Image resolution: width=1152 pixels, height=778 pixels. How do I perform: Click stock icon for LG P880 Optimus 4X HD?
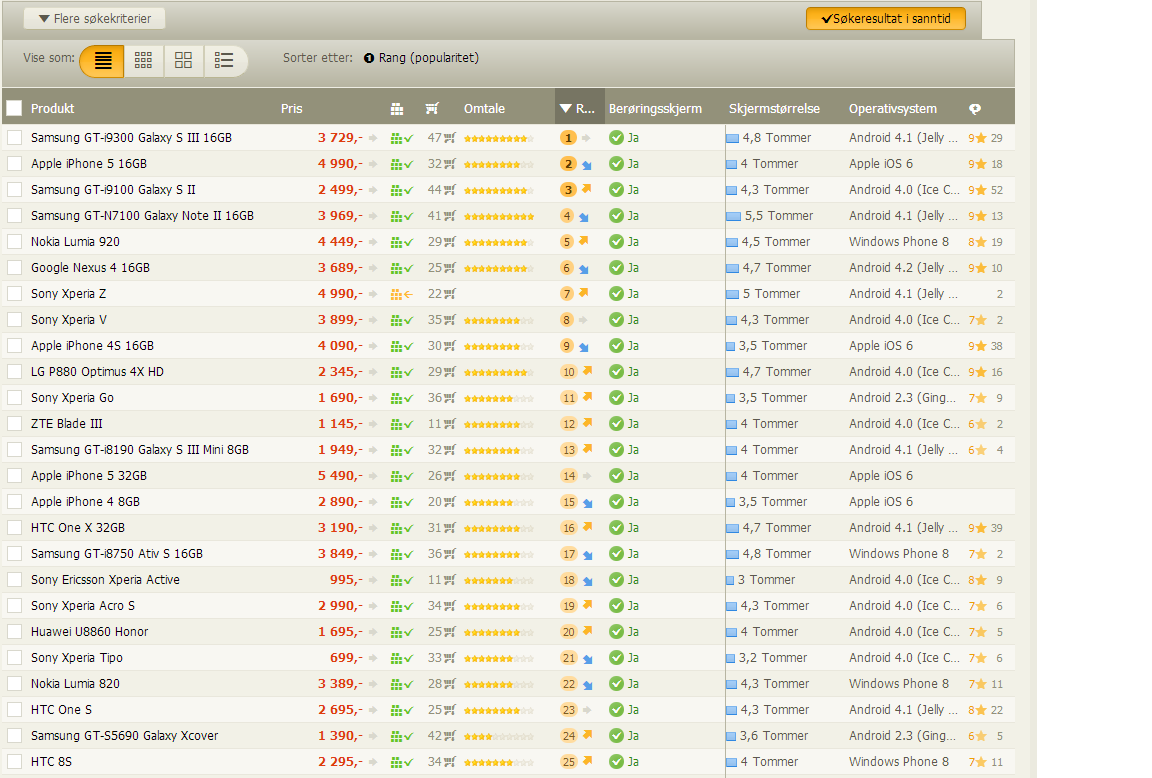[x=401, y=372]
